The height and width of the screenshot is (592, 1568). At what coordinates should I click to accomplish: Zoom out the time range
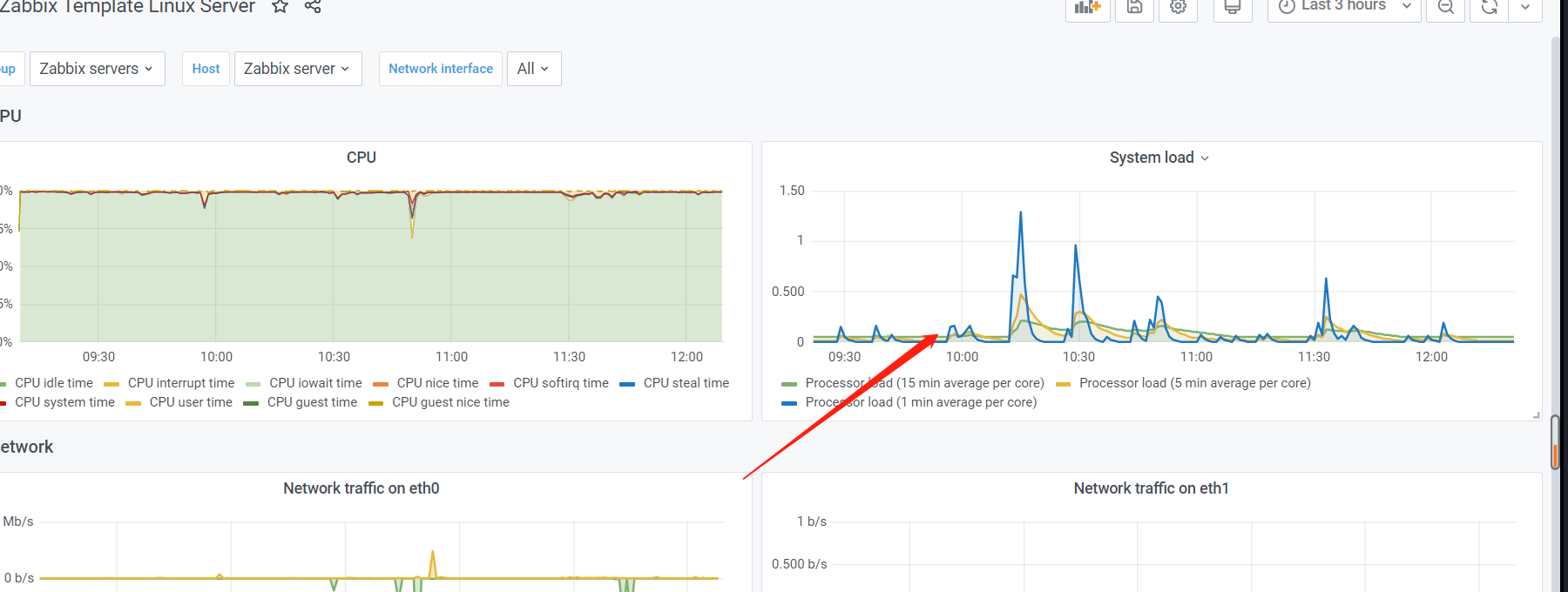(x=1446, y=8)
